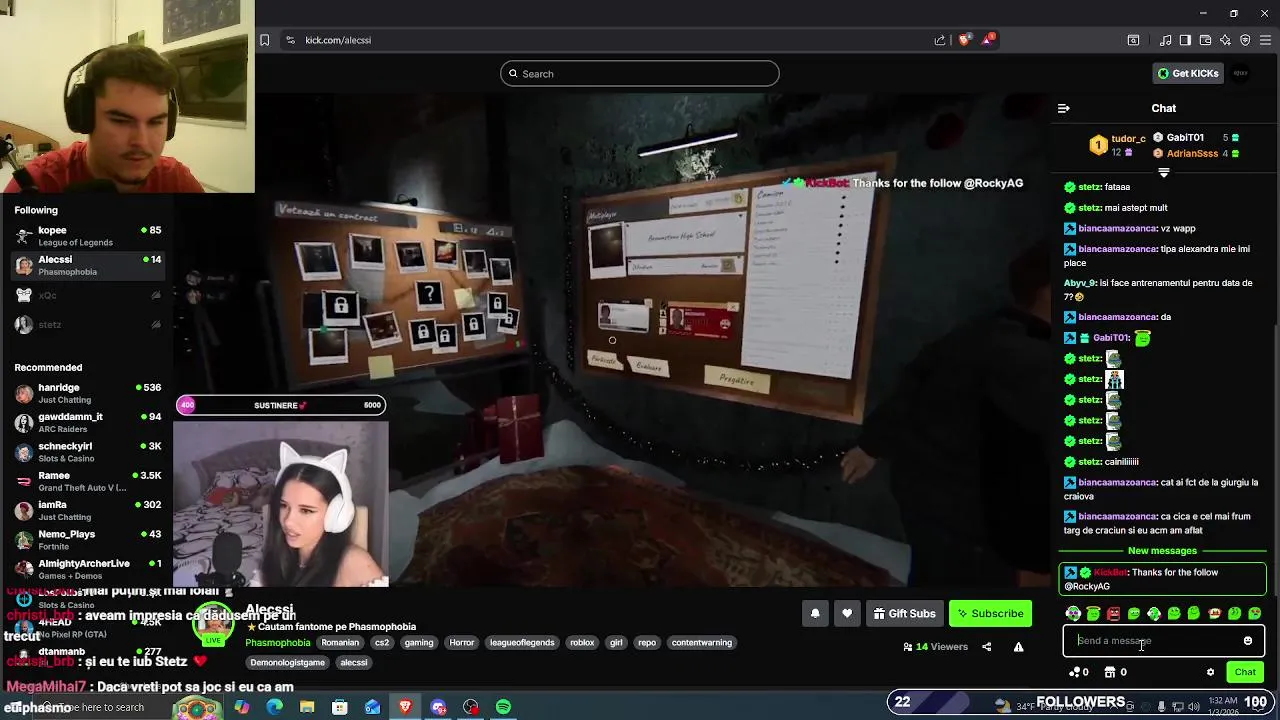Open the Brave Wallet icon
1280x720 pixels.
tap(1205, 40)
